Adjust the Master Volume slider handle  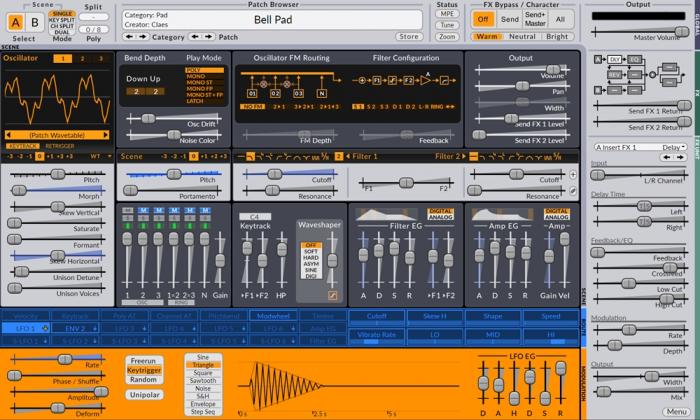pos(682,31)
